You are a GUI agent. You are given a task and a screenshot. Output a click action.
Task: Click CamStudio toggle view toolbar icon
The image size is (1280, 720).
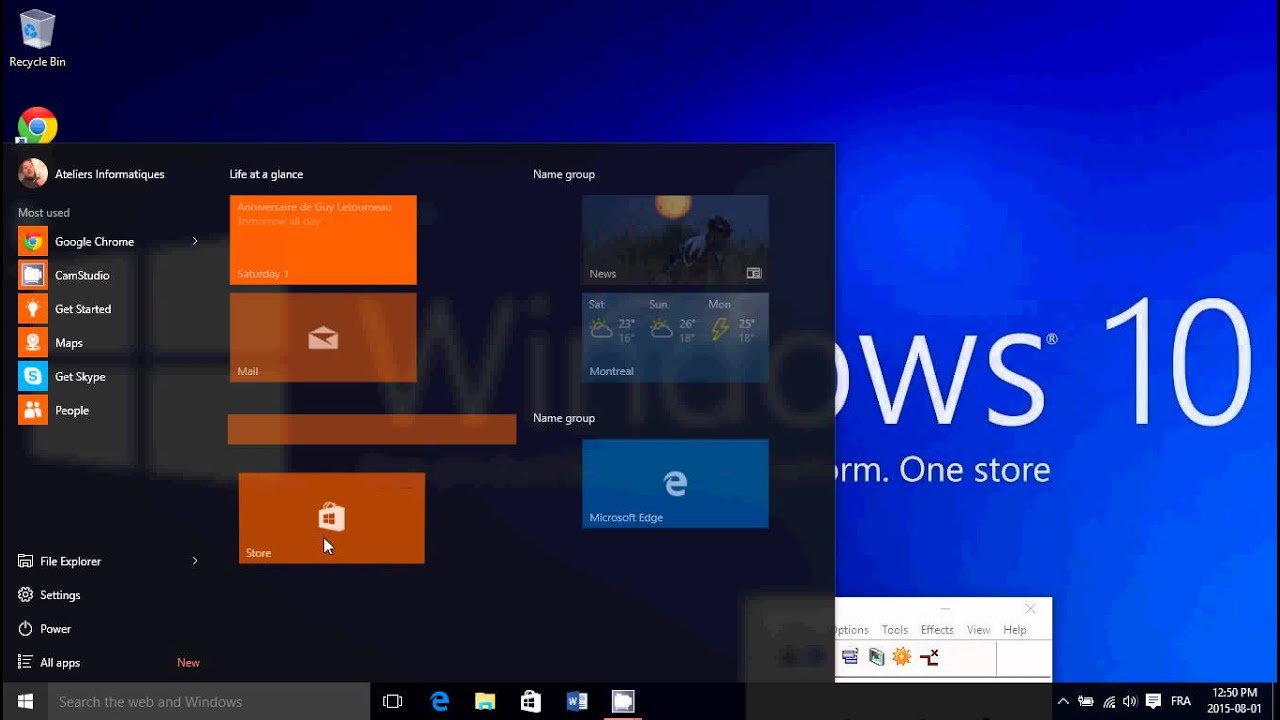point(850,657)
